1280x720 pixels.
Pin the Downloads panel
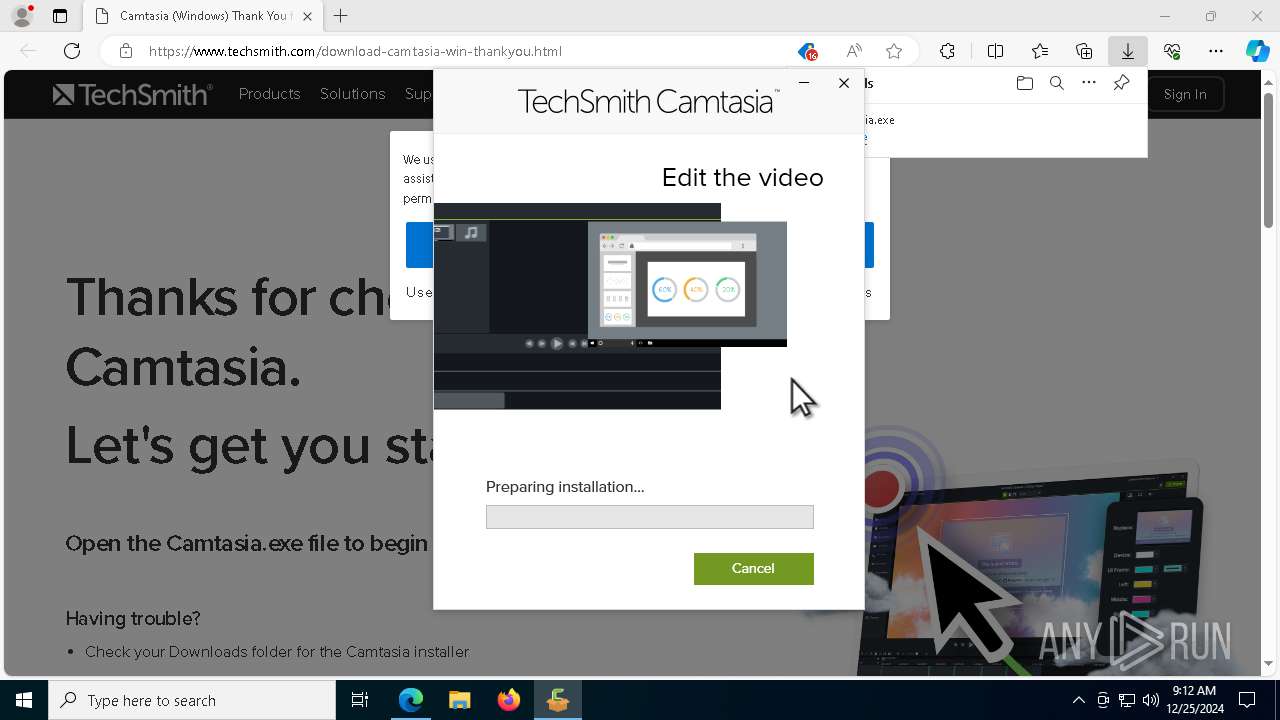point(1121,83)
